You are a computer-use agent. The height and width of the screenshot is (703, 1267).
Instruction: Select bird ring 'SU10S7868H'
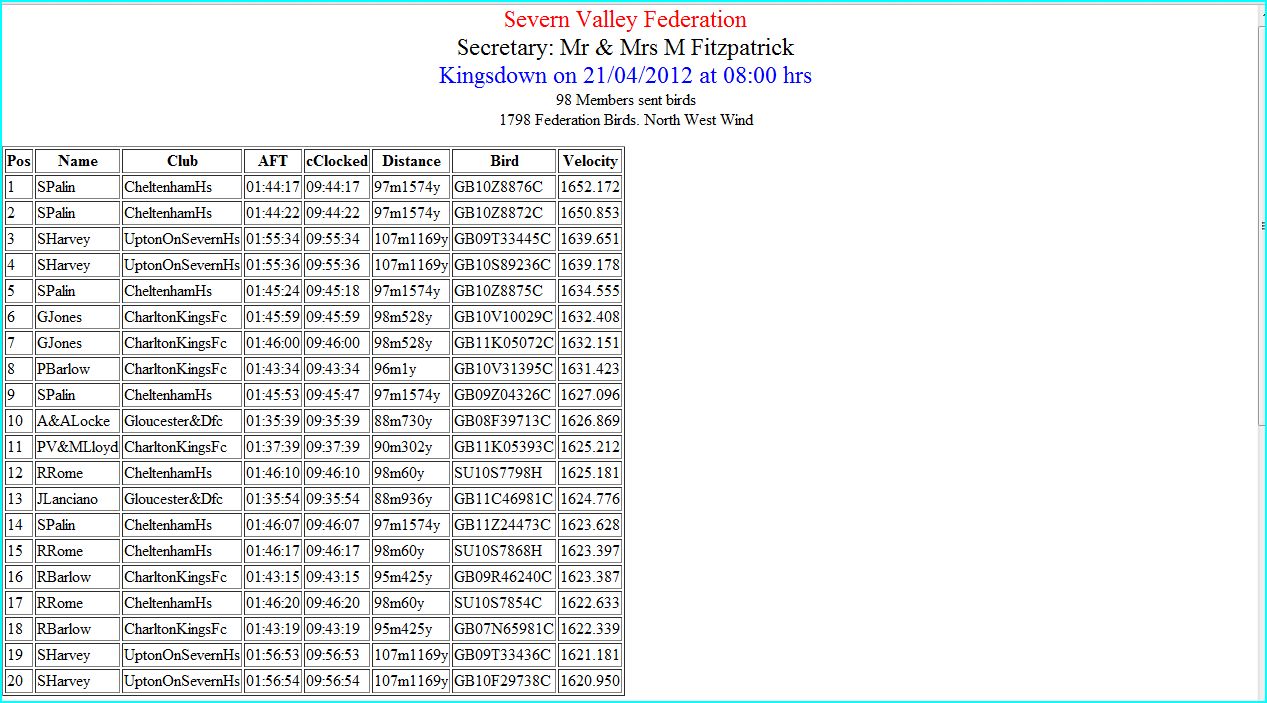pos(505,551)
